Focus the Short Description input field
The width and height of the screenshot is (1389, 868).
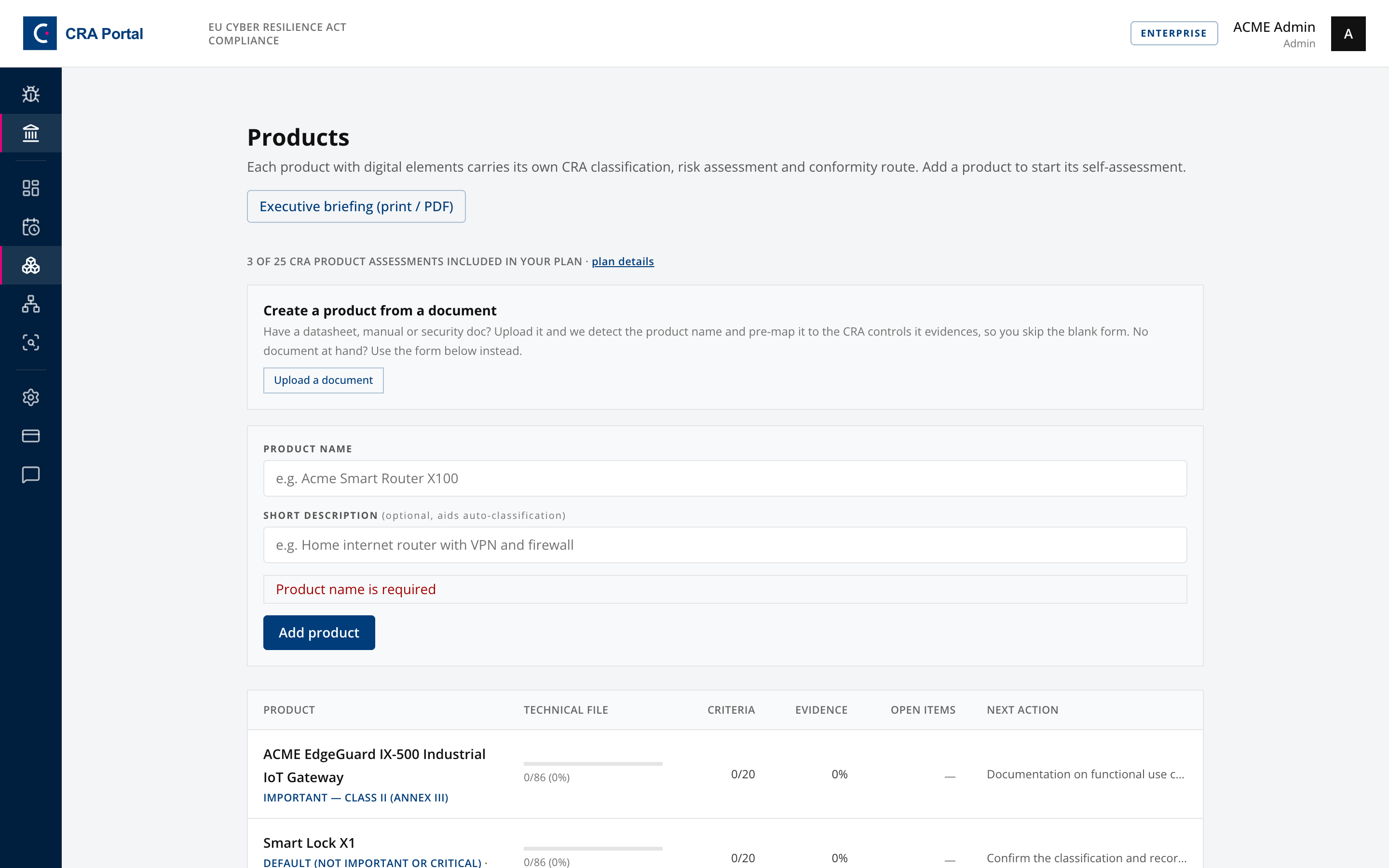(x=725, y=545)
